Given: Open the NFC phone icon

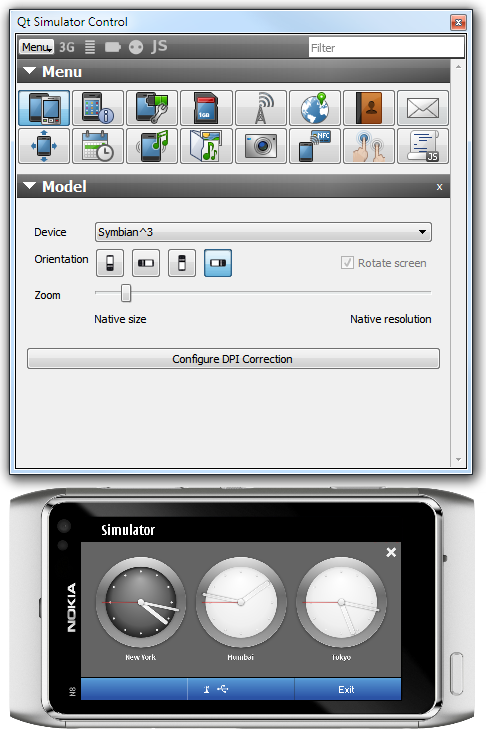Looking at the screenshot, I should (x=315, y=146).
